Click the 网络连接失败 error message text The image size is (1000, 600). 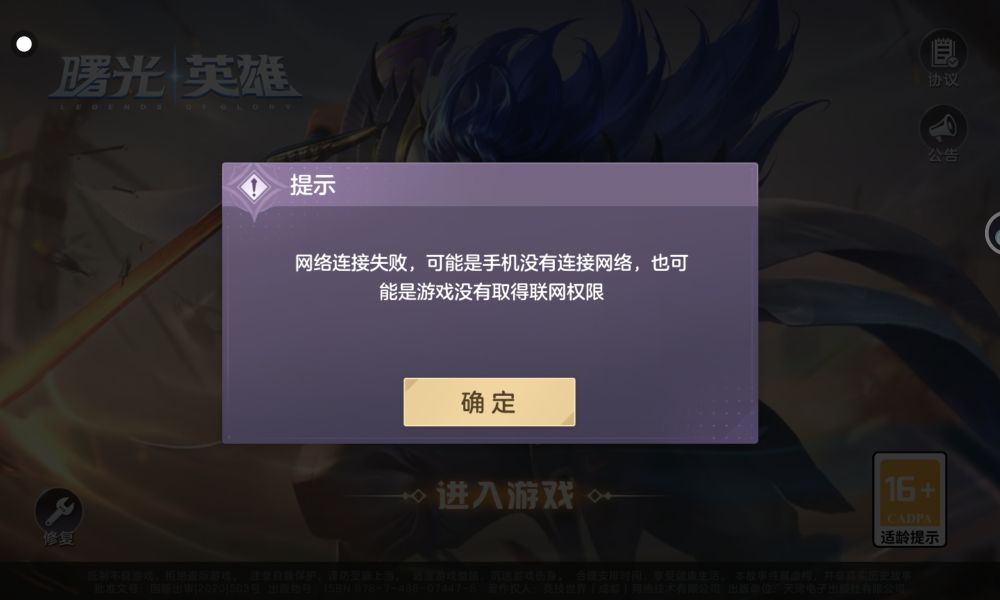[491, 277]
